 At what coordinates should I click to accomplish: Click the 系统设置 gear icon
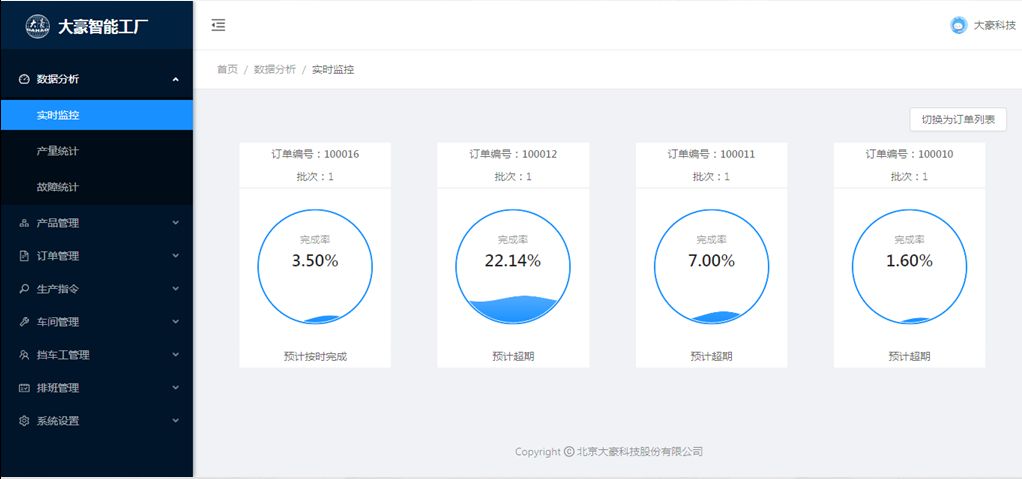click(x=24, y=421)
